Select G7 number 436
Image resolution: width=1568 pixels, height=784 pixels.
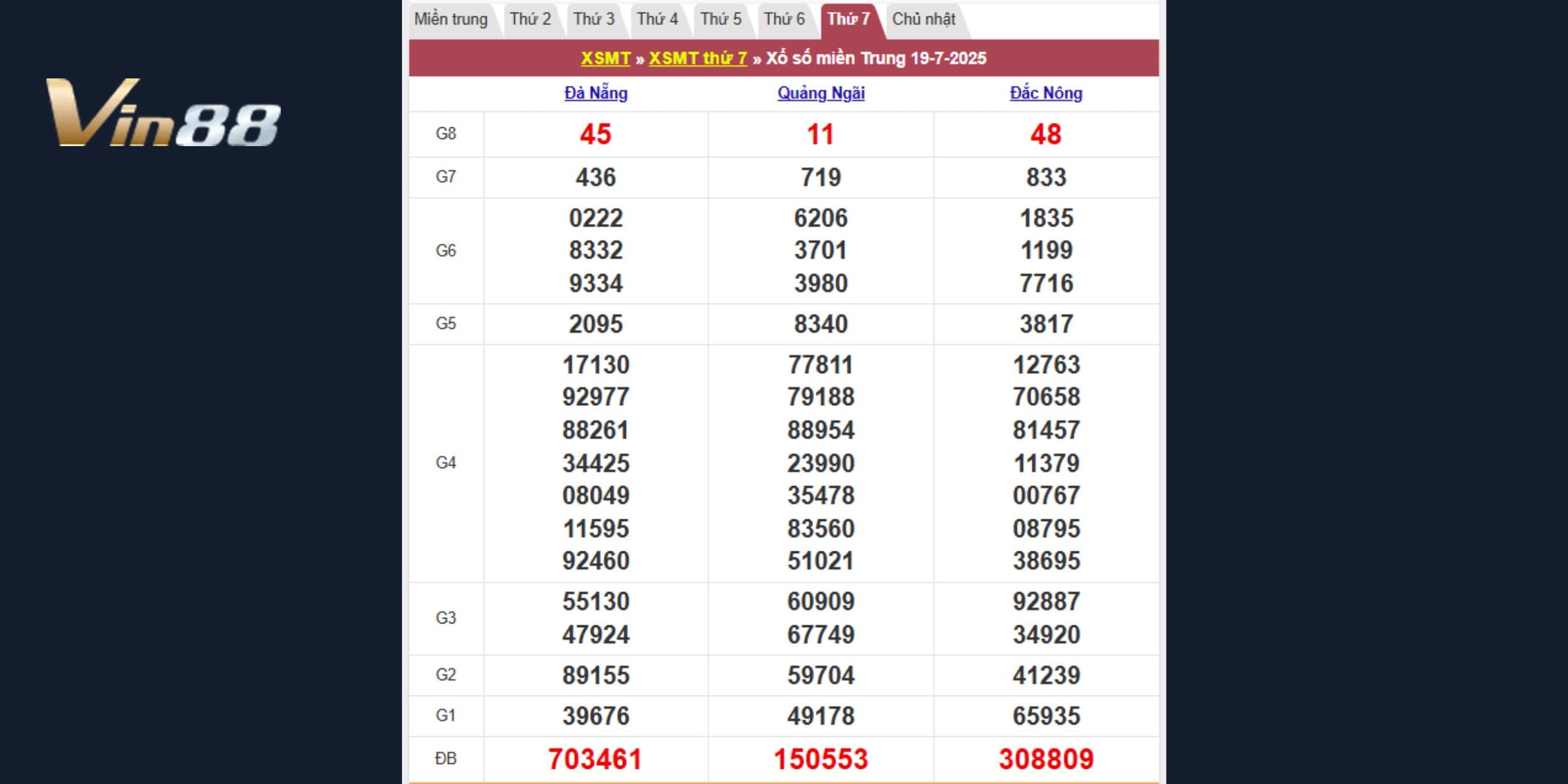coord(596,177)
